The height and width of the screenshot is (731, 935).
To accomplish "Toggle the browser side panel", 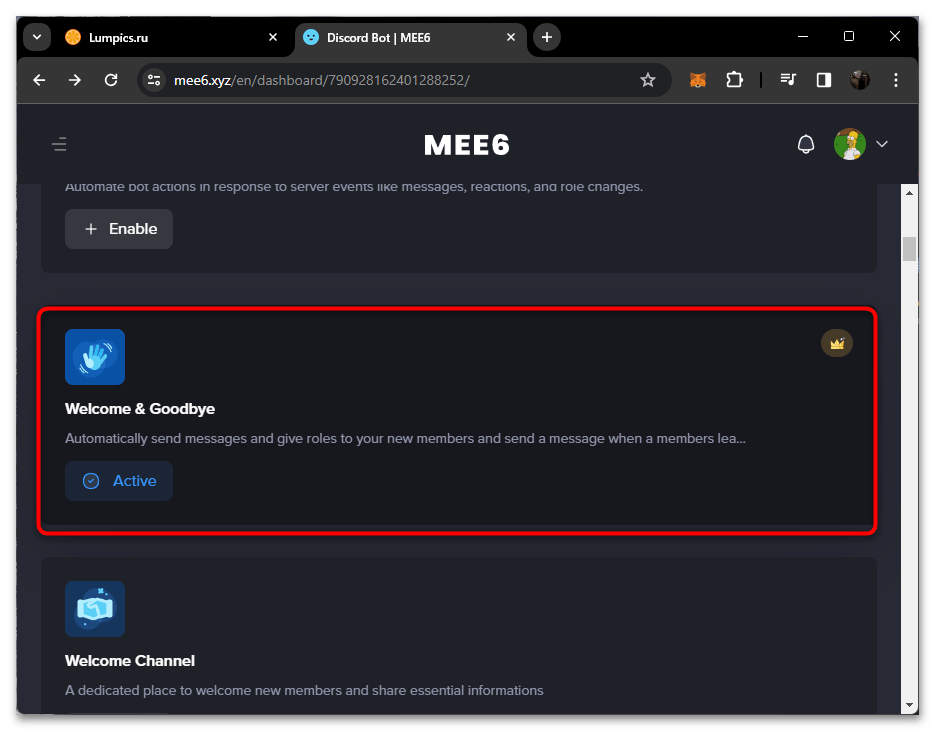I will 824,80.
